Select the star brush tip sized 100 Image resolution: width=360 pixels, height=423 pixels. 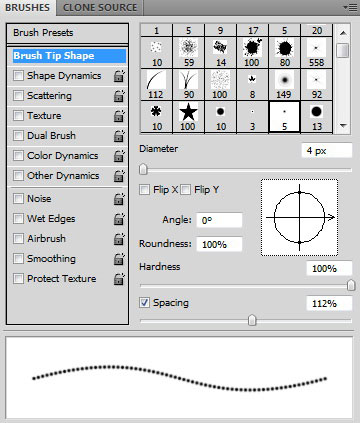coord(188,117)
